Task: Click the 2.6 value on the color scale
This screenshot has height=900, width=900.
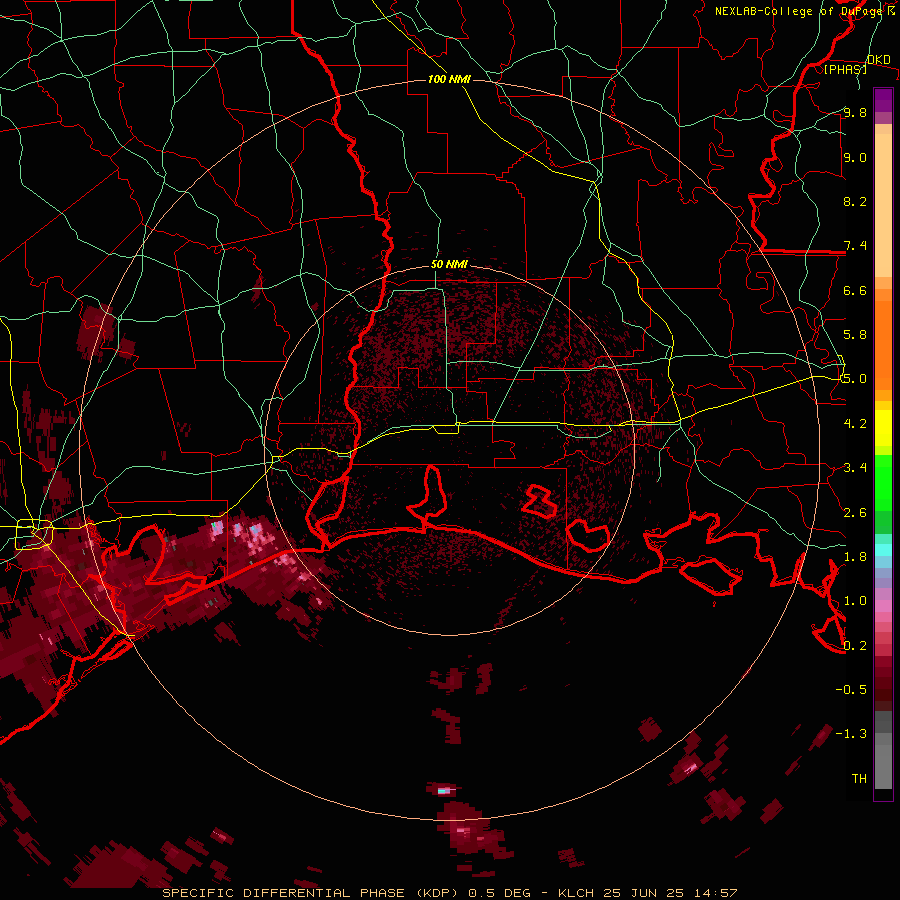Action: tap(855, 513)
